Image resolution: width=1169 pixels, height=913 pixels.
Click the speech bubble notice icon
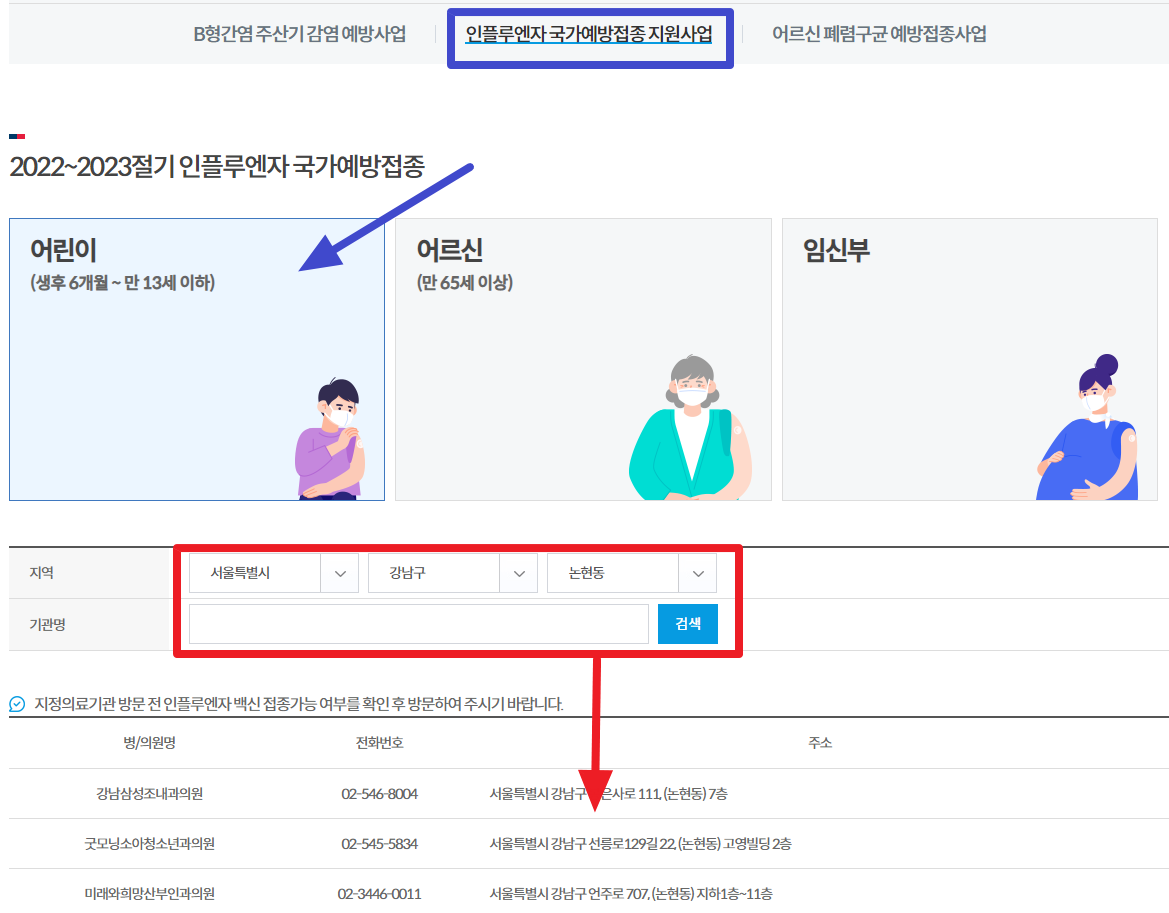(15, 700)
